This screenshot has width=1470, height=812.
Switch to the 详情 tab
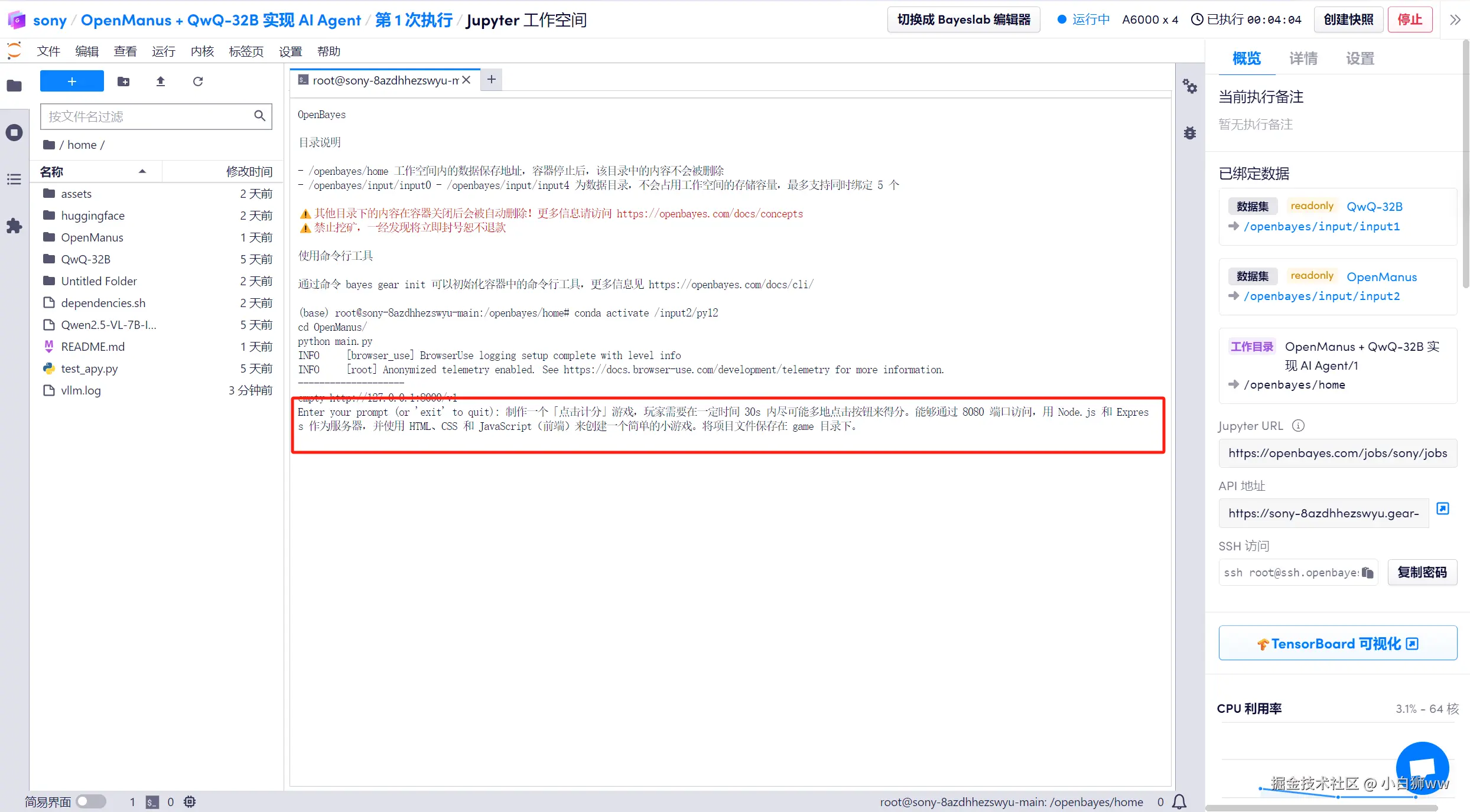[1303, 58]
